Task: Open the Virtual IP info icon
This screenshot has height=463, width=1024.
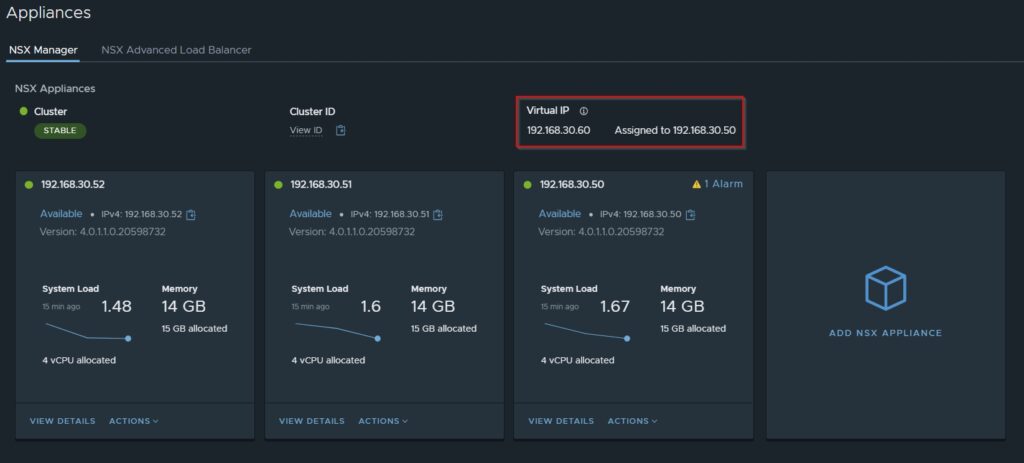Action: tap(584, 111)
